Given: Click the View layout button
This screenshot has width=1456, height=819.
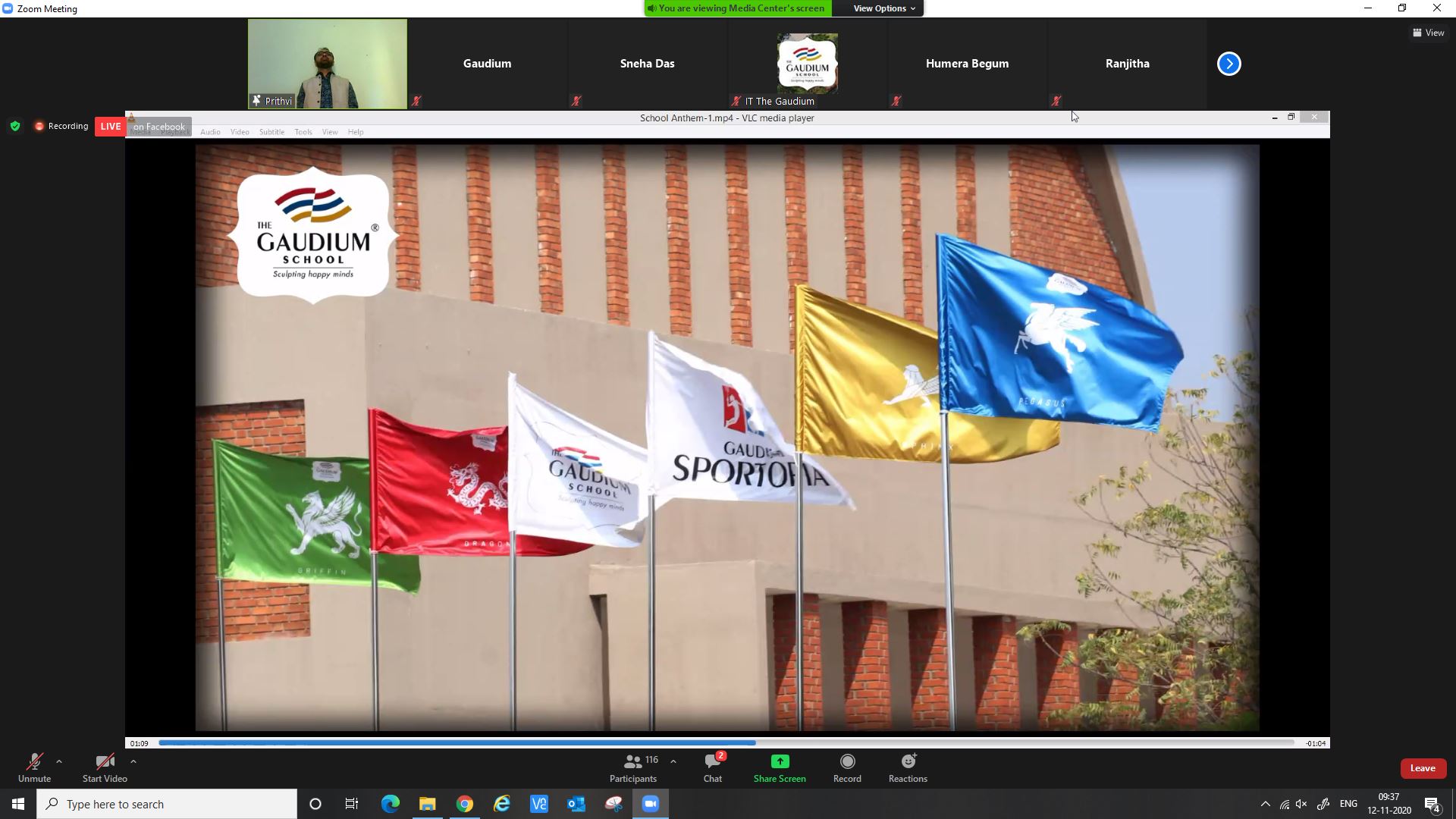Looking at the screenshot, I should (x=1429, y=33).
